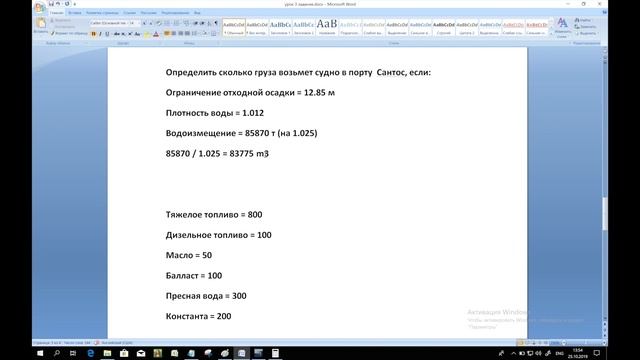Click the Заменить button
Image resolution: width=640 pixels, height=360 pixels.
[585, 27]
